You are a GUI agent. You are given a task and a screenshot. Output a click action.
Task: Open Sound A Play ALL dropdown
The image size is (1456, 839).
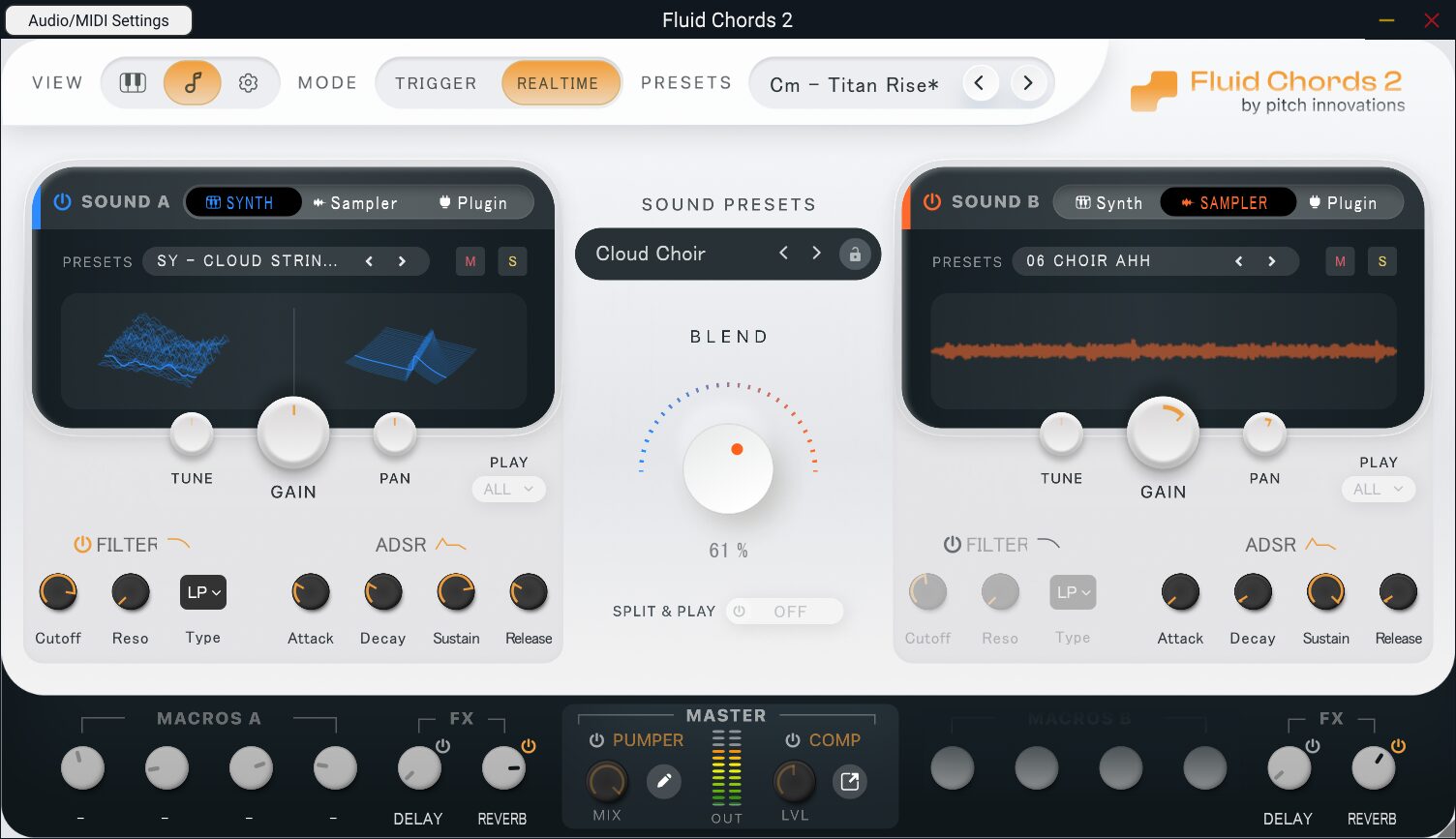click(x=508, y=490)
